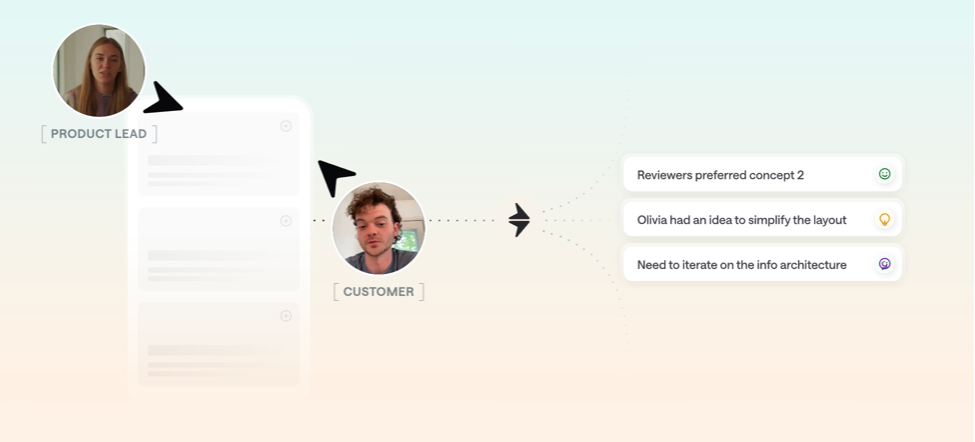Select the Customer video avatar

tap(379, 228)
